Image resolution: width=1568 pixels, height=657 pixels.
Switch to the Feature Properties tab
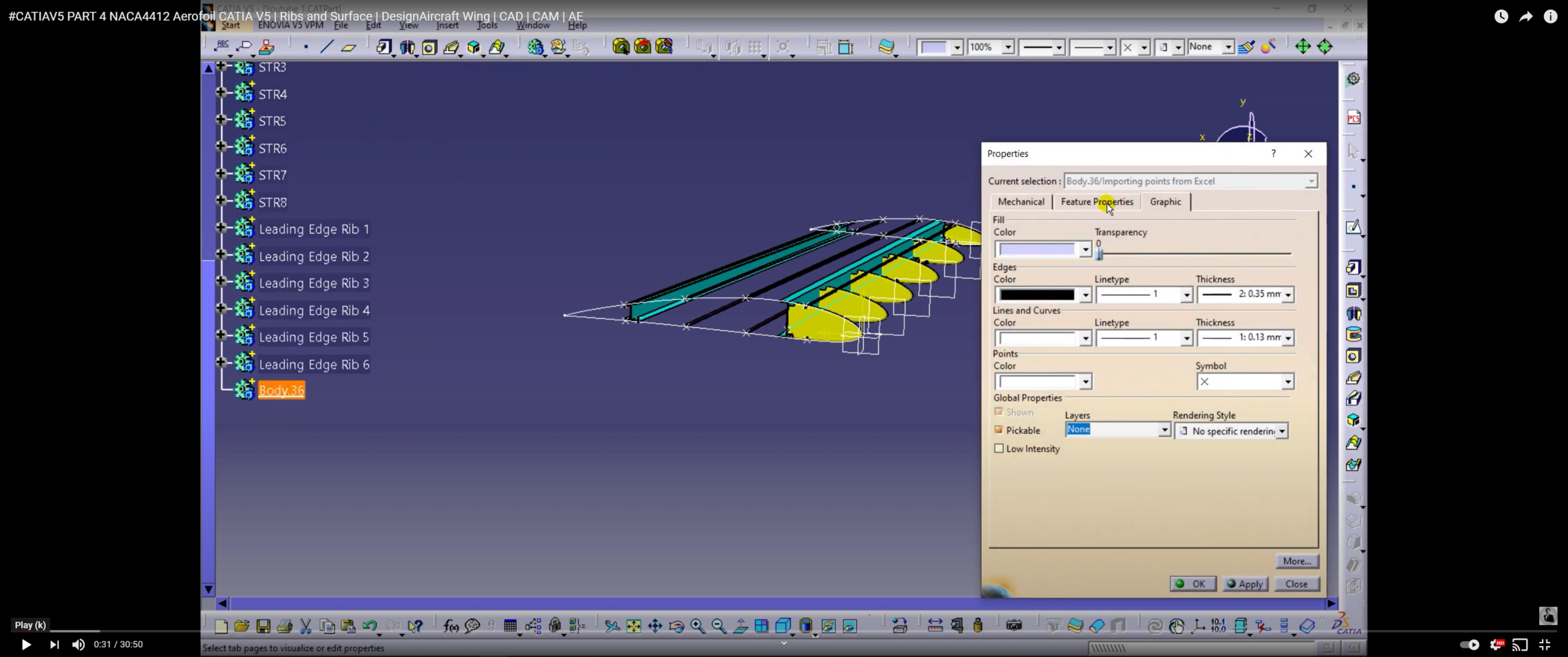point(1097,201)
